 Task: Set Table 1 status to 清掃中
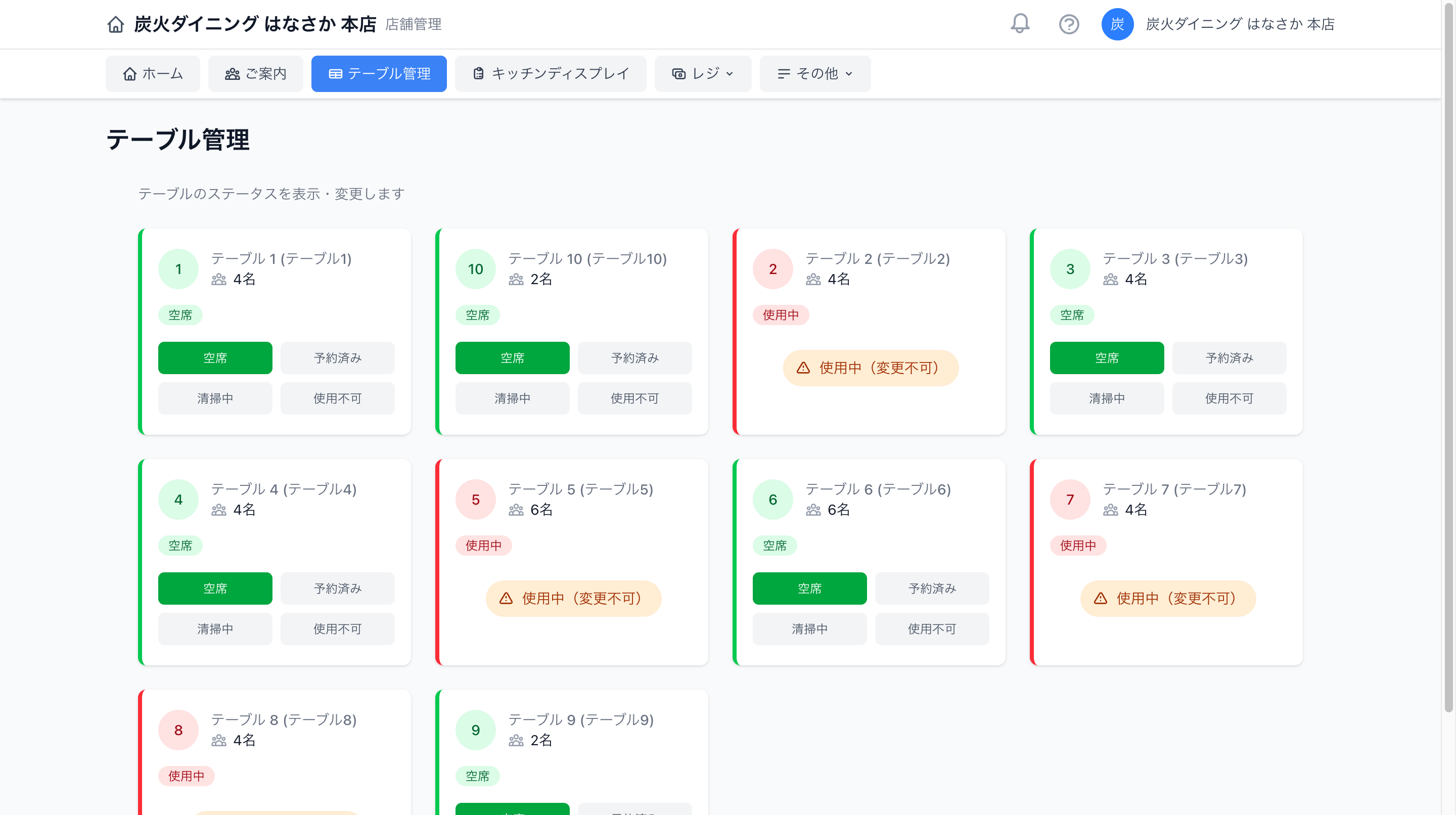pos(215,398)
